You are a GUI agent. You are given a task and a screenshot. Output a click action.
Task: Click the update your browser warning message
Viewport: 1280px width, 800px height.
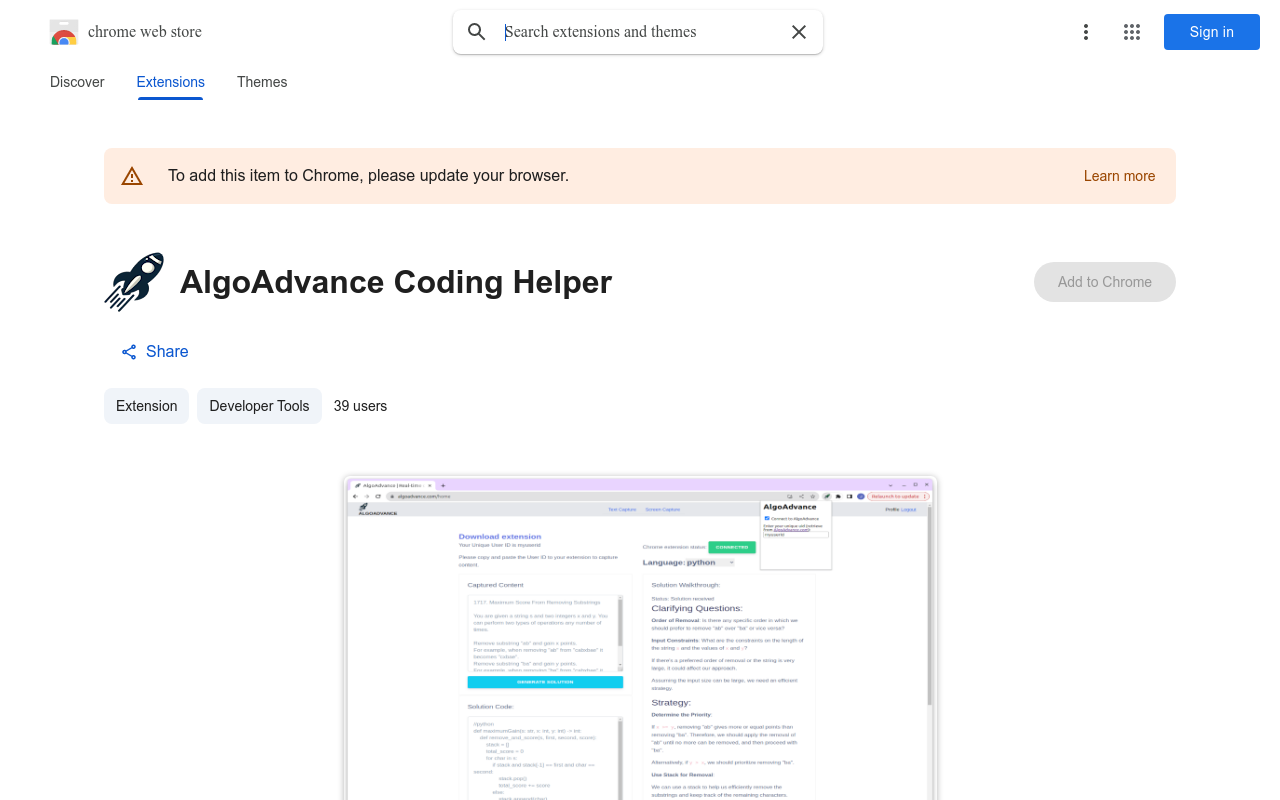[x=368, y=176]
